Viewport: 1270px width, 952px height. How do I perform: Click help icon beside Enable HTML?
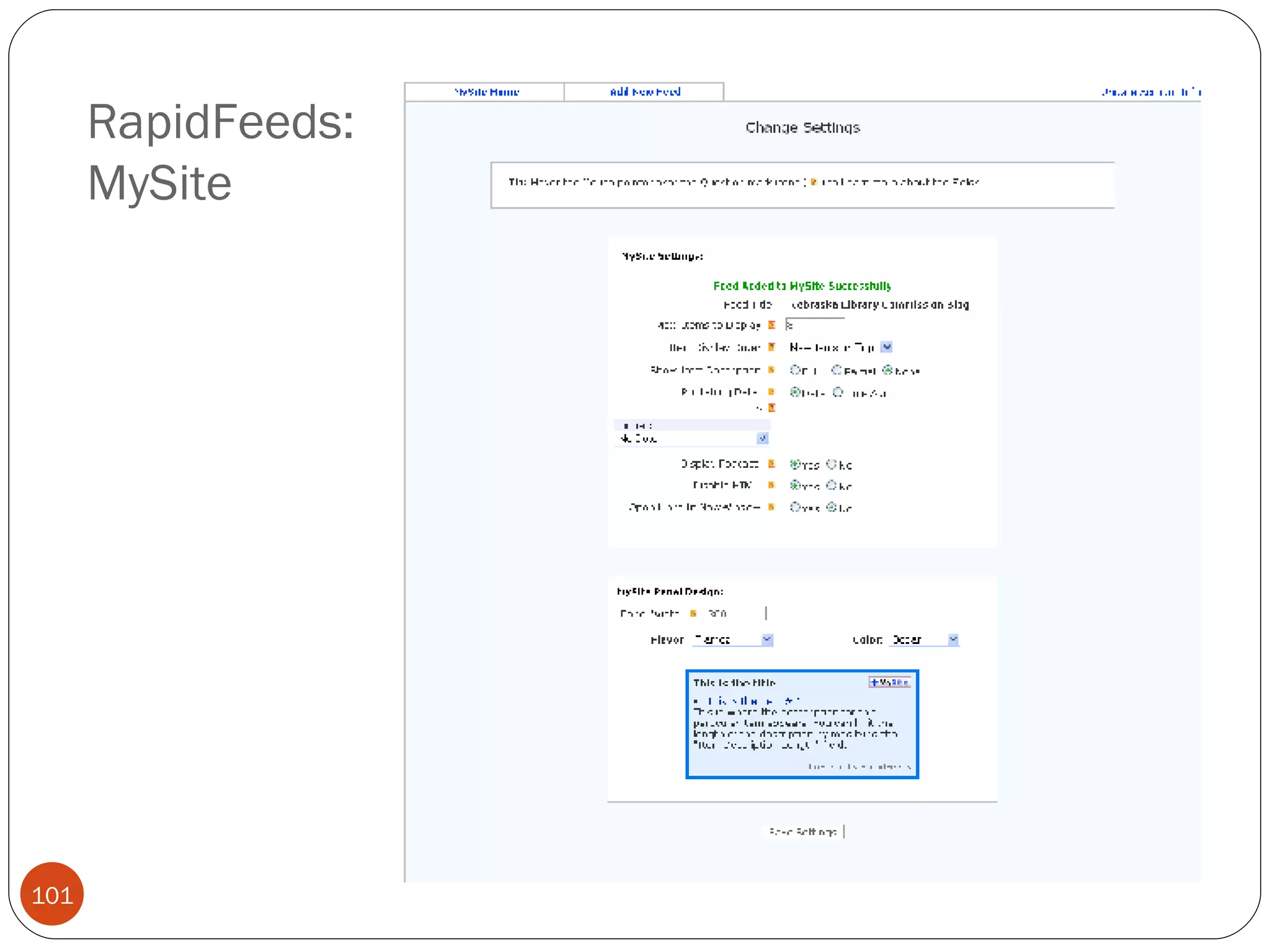772,485
